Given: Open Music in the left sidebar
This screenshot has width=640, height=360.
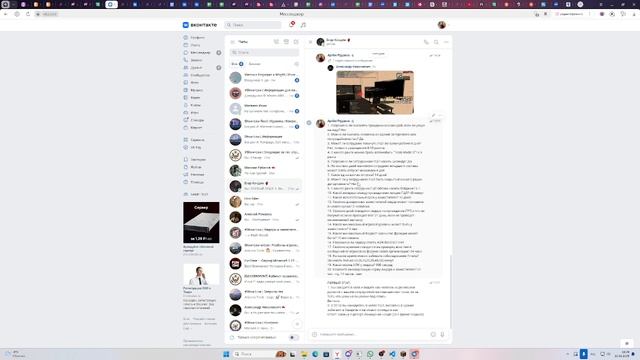Looking at the screenshot, I should 194,90.
